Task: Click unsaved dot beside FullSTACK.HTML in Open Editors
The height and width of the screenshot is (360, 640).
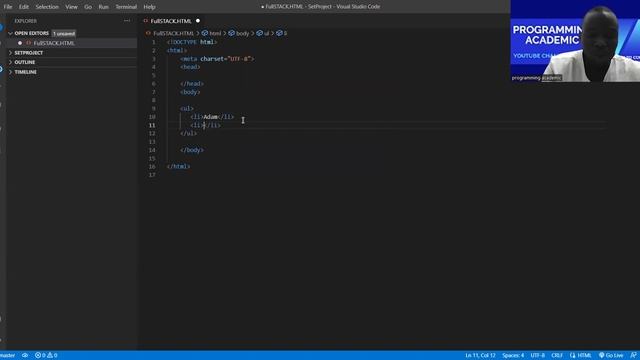Action: (x=20, y=43)
